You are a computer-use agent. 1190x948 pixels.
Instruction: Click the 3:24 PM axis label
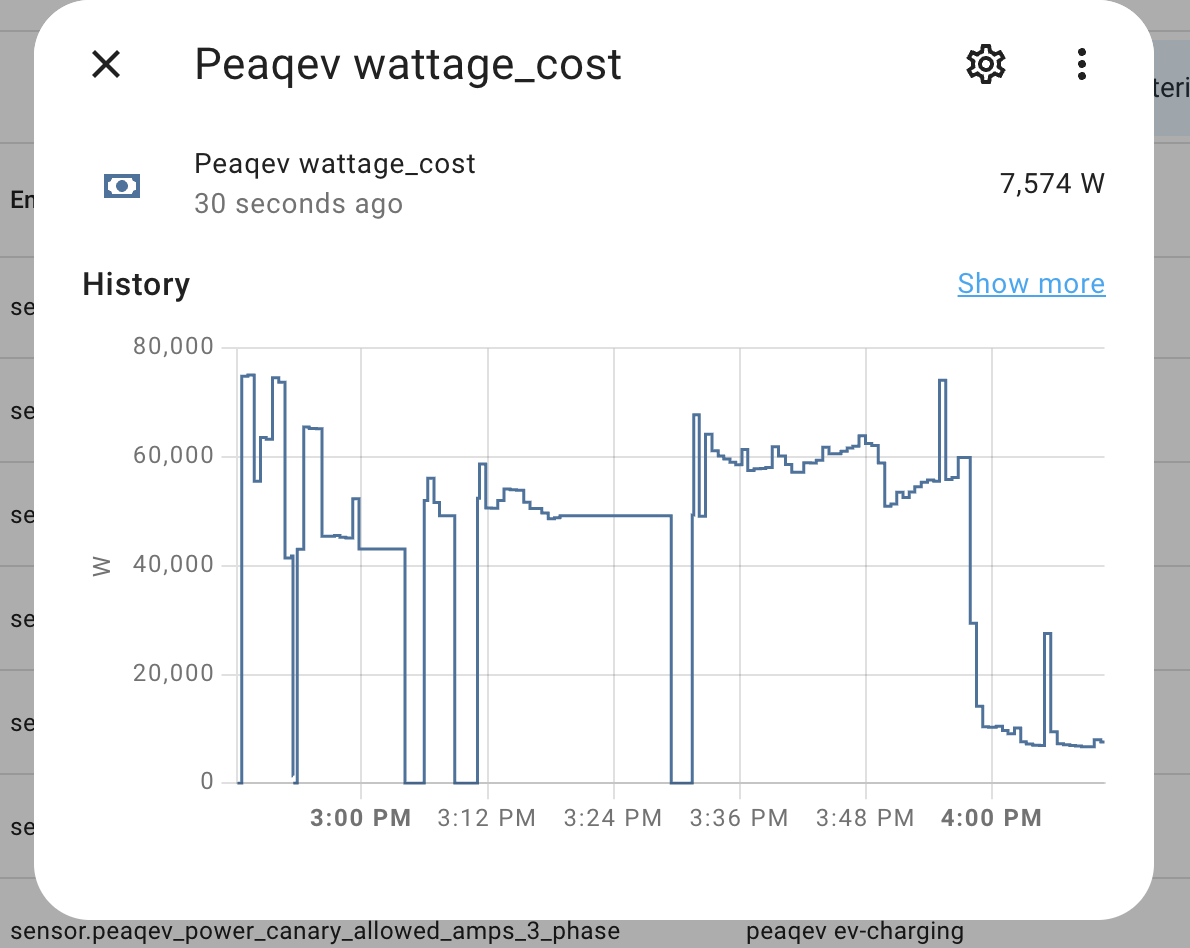[611, 817]
